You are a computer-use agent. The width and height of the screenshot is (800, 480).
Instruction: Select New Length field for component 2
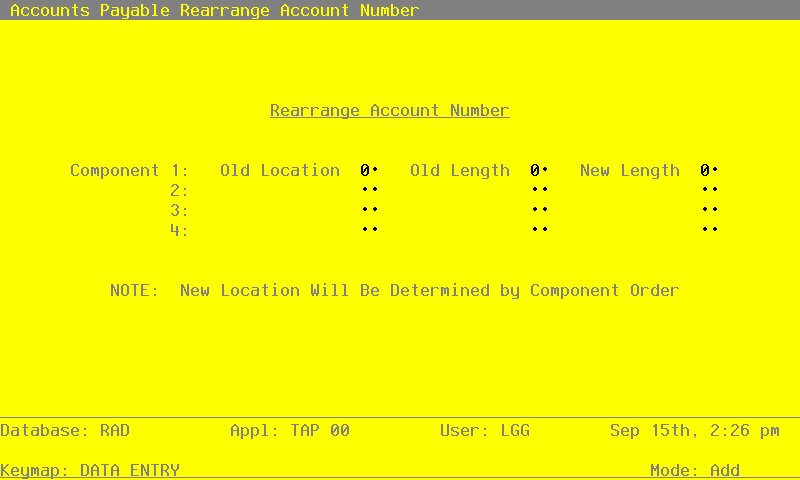coord(709,190)
